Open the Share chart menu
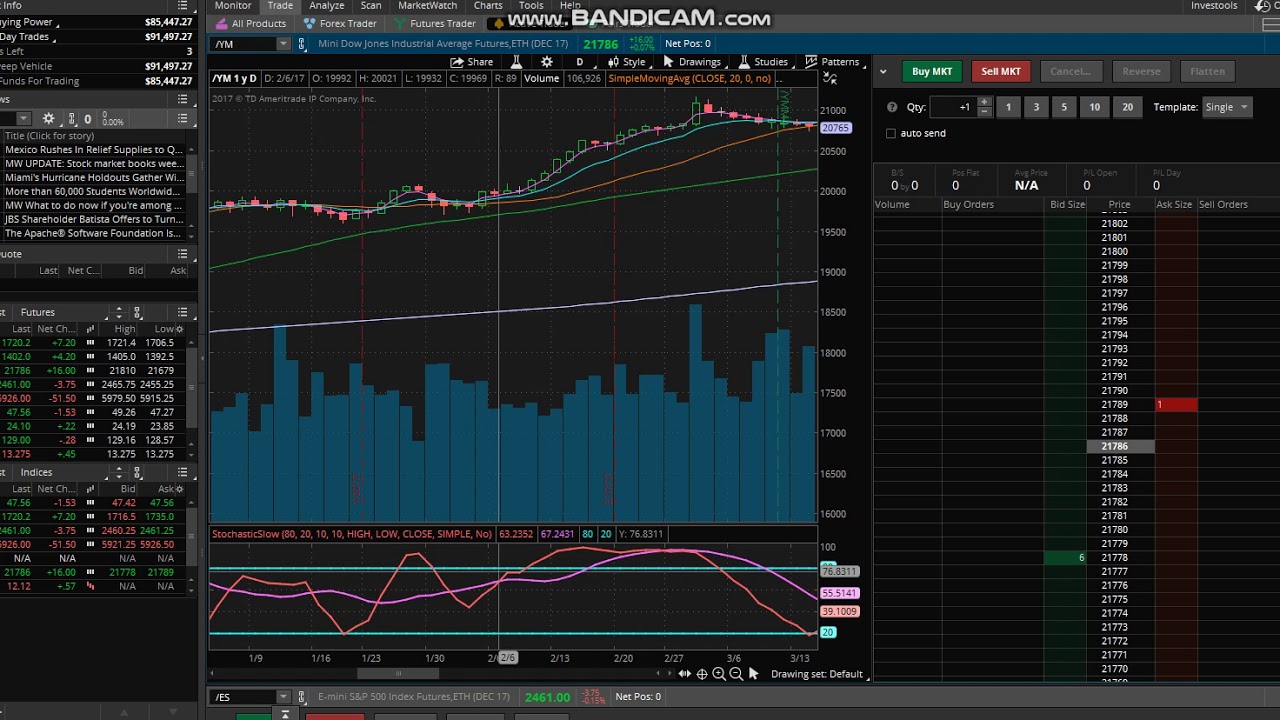 (x=471, y=62)
